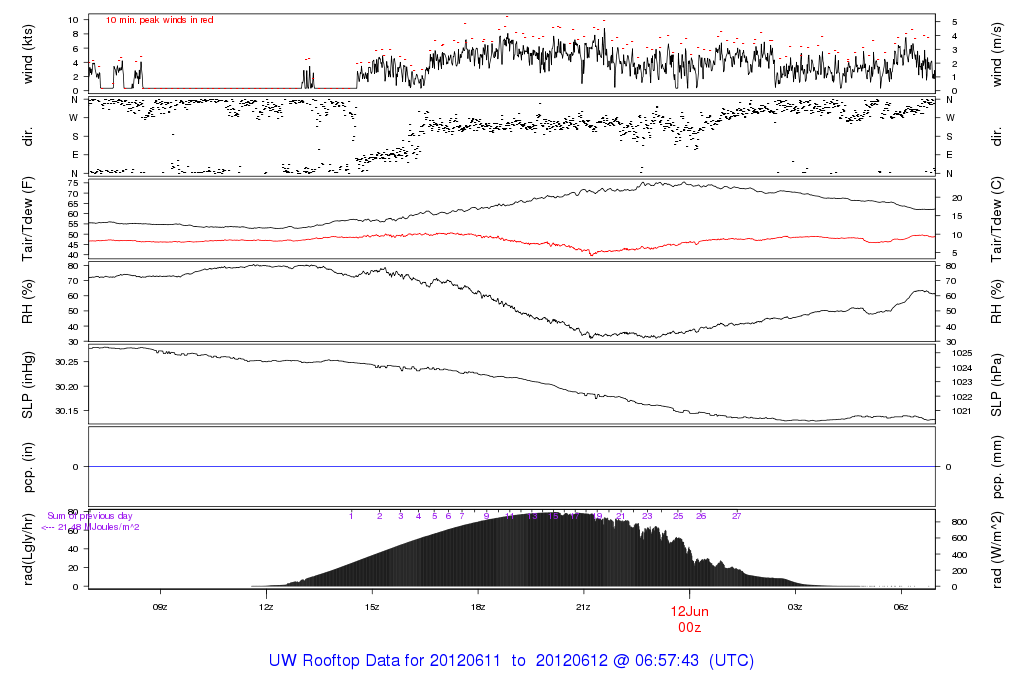Viewport: 1024px width, 700px height.
Task: Click the "09z" time tick label
Action: pos(160,607)
